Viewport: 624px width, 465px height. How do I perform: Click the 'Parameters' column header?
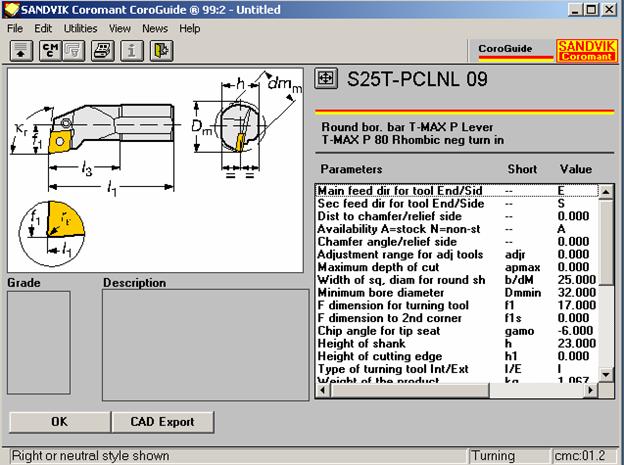point(351,169)
